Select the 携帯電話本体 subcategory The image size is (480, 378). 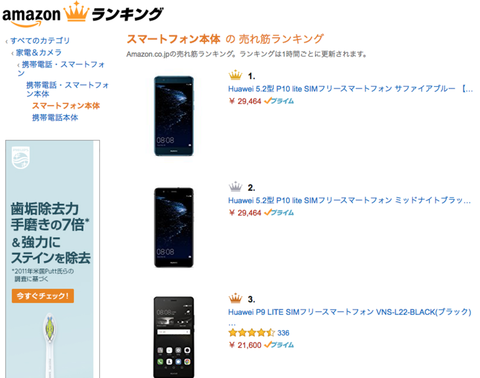[55, 118]
